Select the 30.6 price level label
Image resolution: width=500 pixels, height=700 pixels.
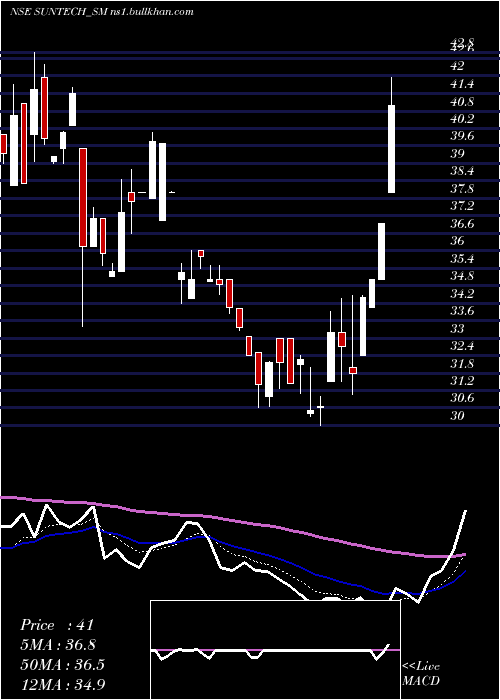[462, 398]
